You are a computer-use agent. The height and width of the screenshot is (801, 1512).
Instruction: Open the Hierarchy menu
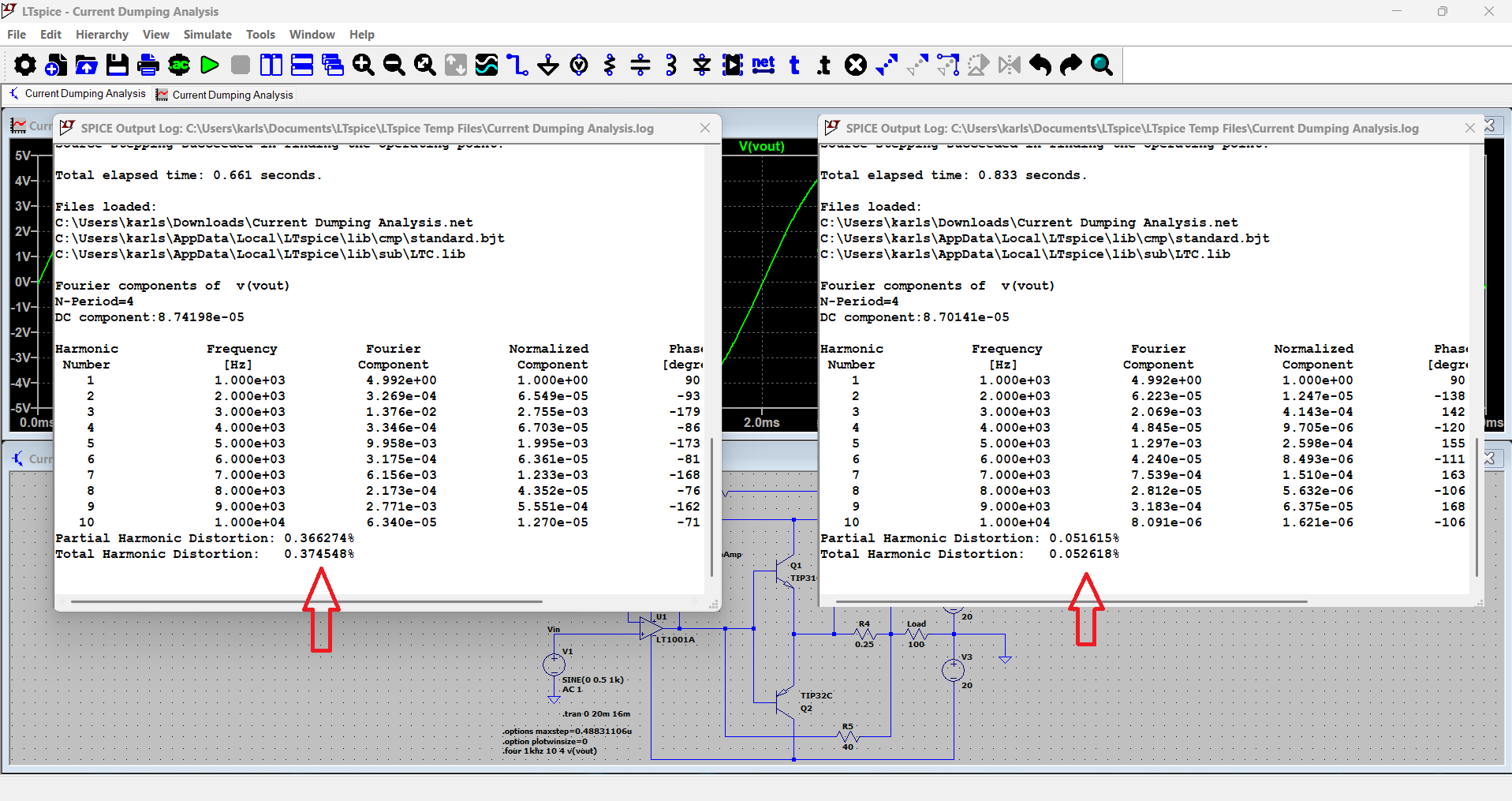point(102,35)
